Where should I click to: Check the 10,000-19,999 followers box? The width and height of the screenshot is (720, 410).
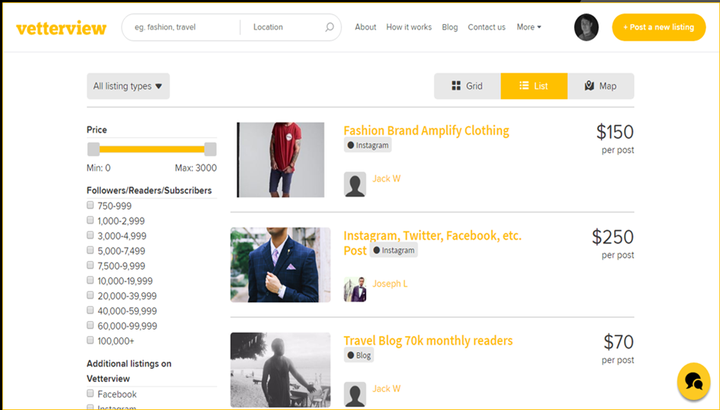coord(90,280)
